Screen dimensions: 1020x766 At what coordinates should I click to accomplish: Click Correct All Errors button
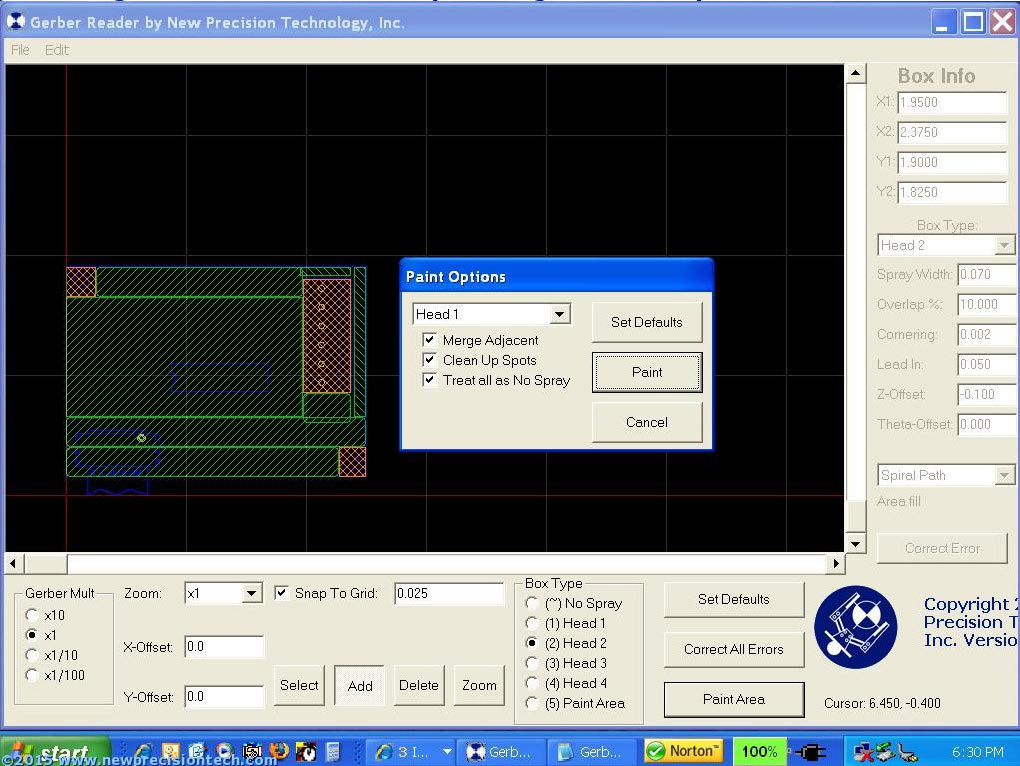click(x=734, y=649)
